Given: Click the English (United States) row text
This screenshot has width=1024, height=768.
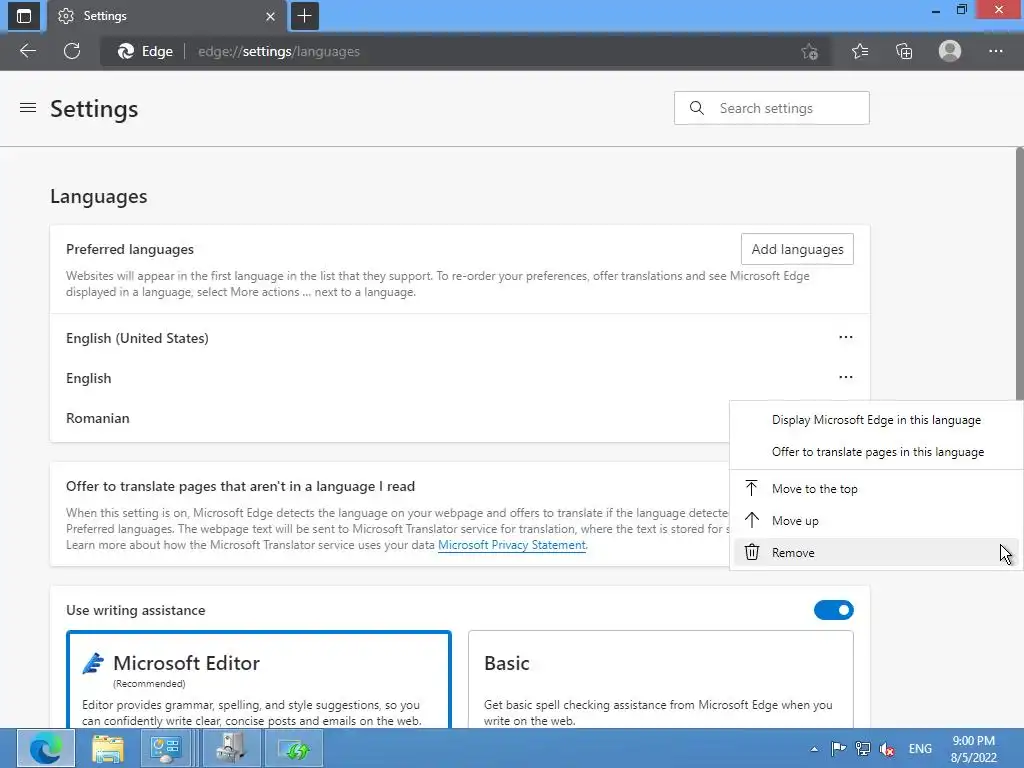Looking at the screenshot, I should (137, 338).
